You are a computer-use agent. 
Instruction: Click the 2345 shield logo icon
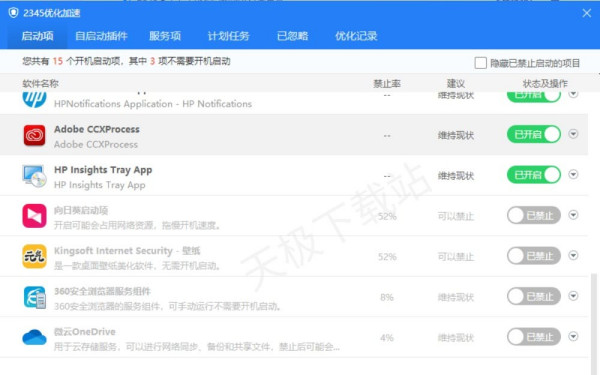tap(13, 13)
